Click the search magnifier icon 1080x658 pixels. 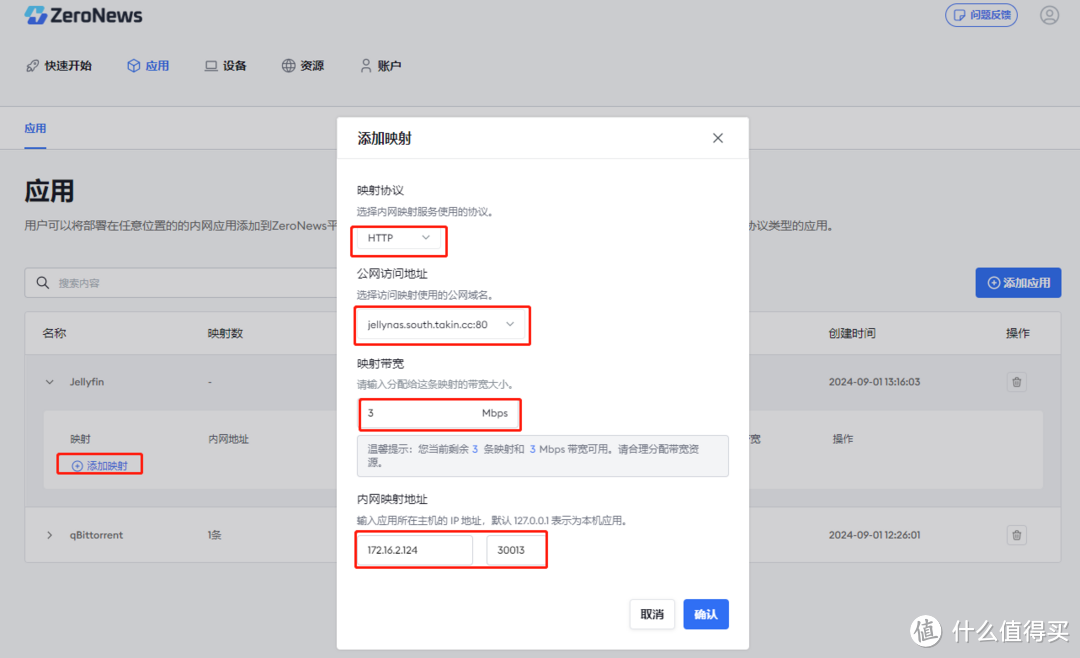44,282
